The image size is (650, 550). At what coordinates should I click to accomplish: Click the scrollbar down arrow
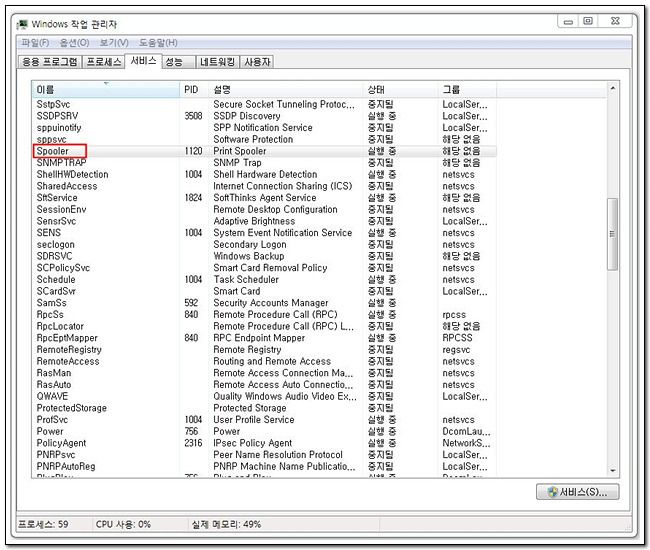[612, 471]
